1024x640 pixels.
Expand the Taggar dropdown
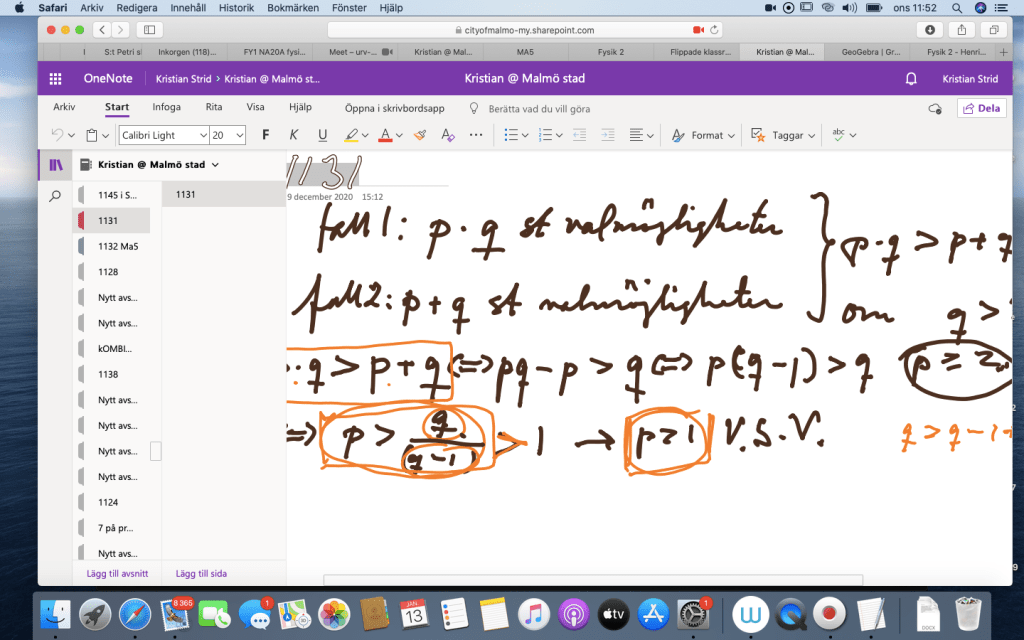pos(812,135)
